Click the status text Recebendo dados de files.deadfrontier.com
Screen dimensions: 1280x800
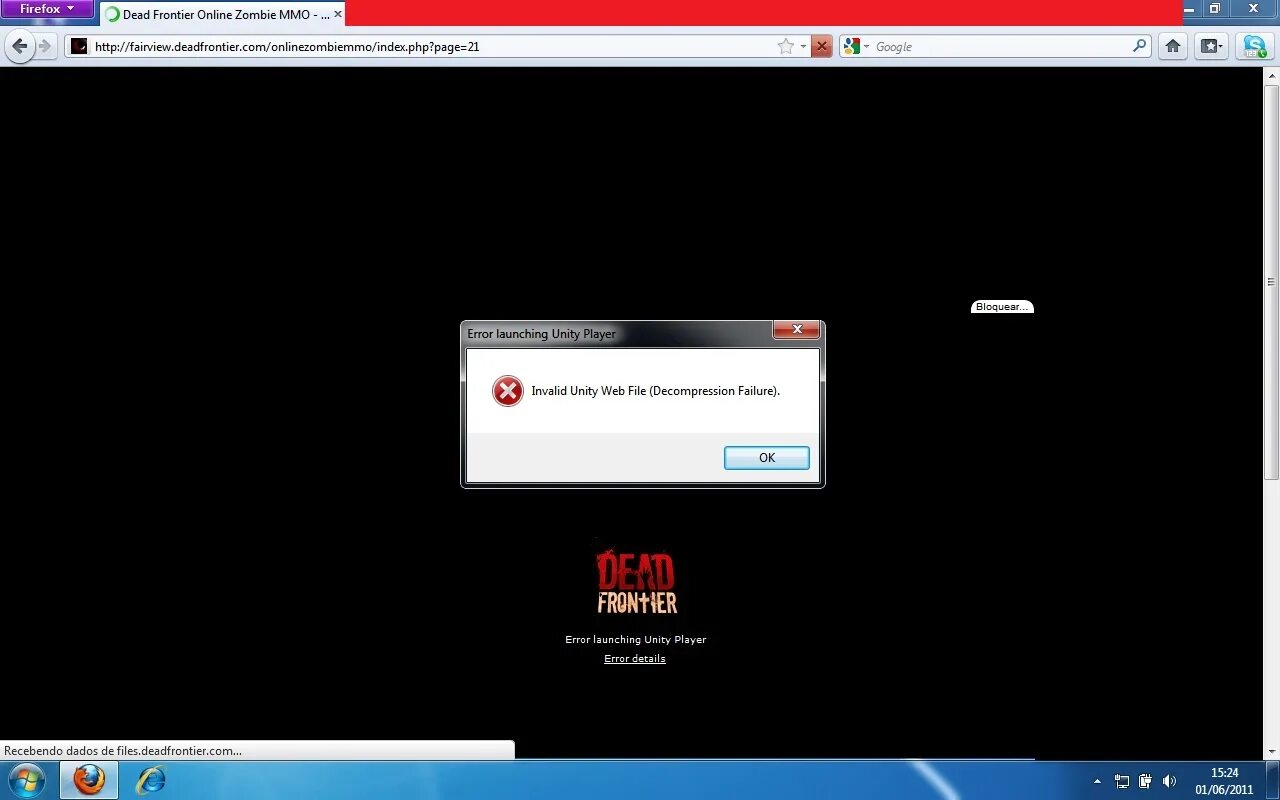coord(123,750)
